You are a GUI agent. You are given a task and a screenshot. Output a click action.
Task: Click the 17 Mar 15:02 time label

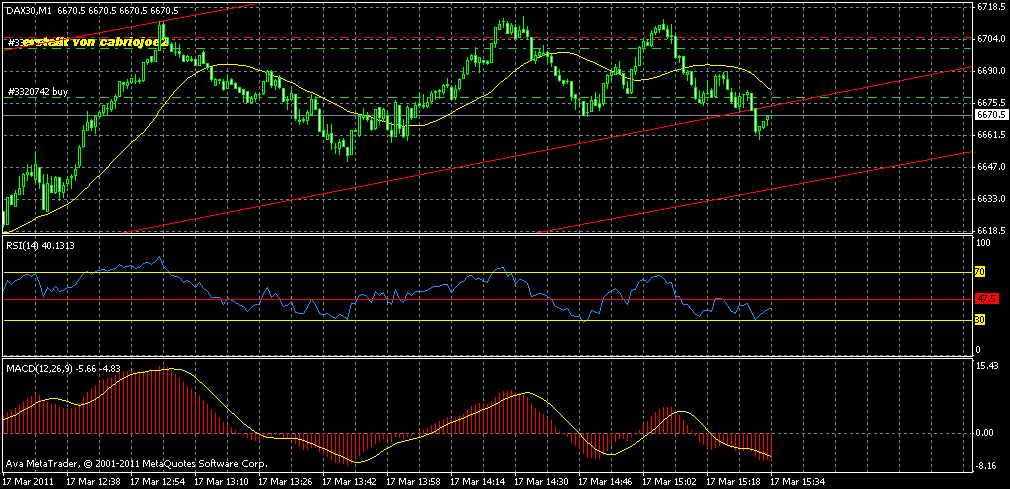click(x=670, y=481)
